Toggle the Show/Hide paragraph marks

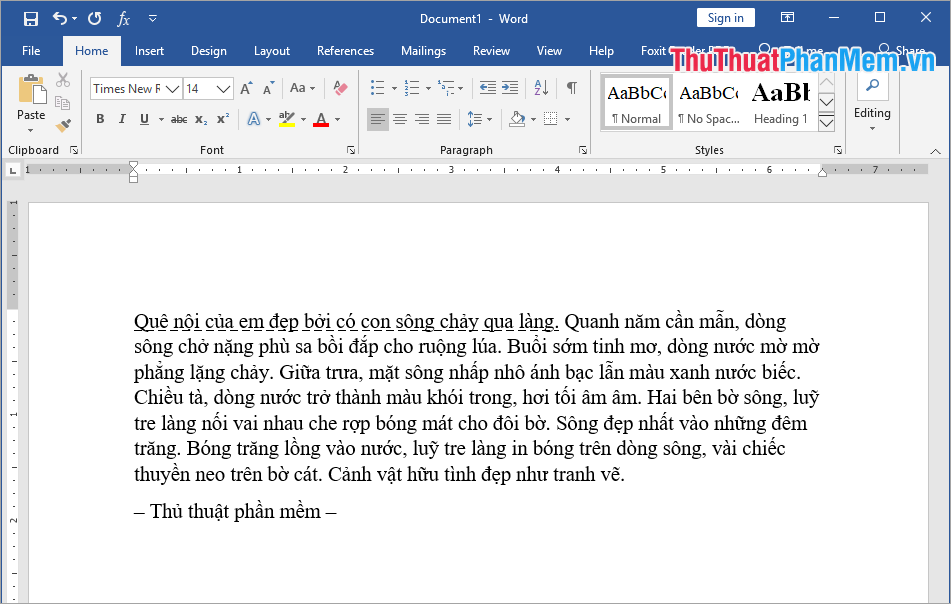point(571,88)
